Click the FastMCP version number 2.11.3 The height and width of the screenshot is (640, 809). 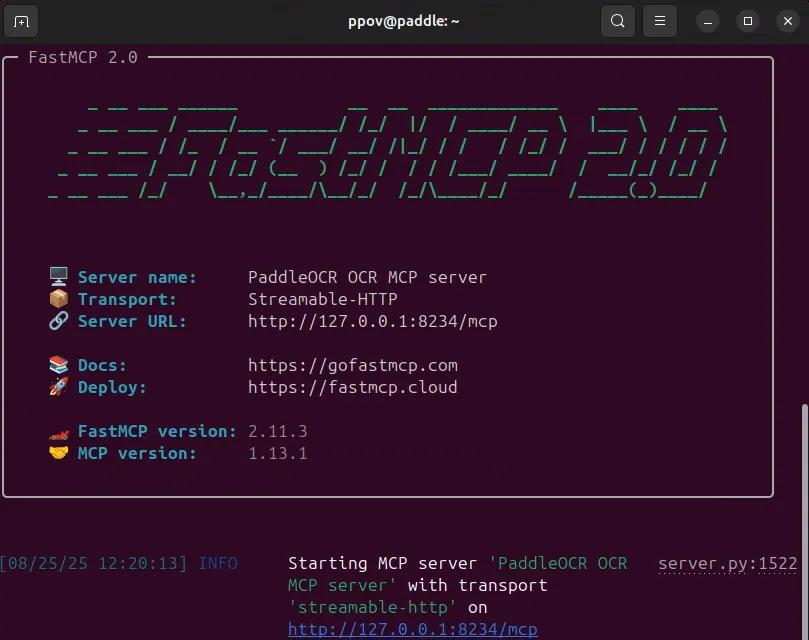coord(278,431)
